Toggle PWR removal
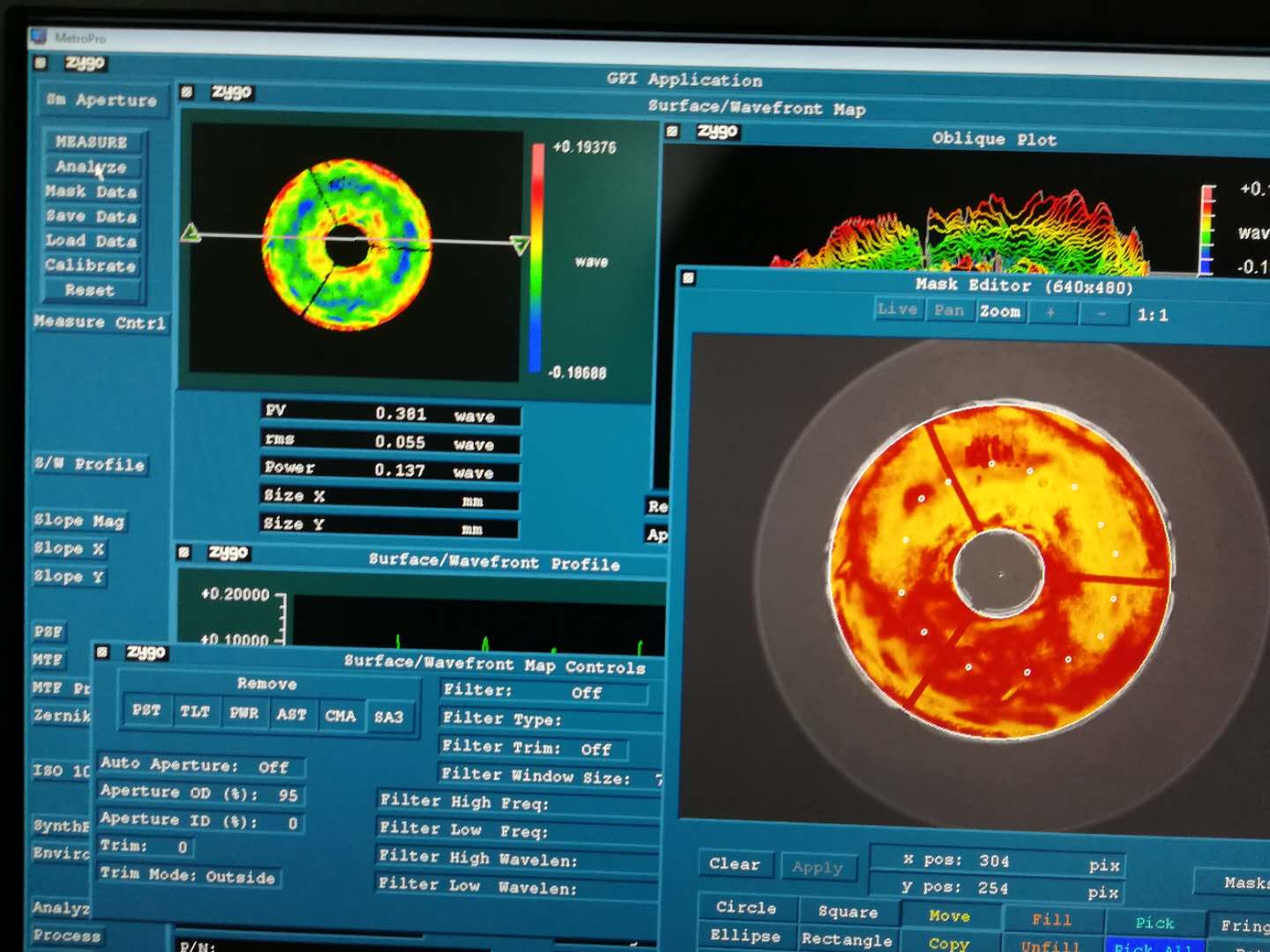Screen dimensions: 1270x952 pos(243,713)
